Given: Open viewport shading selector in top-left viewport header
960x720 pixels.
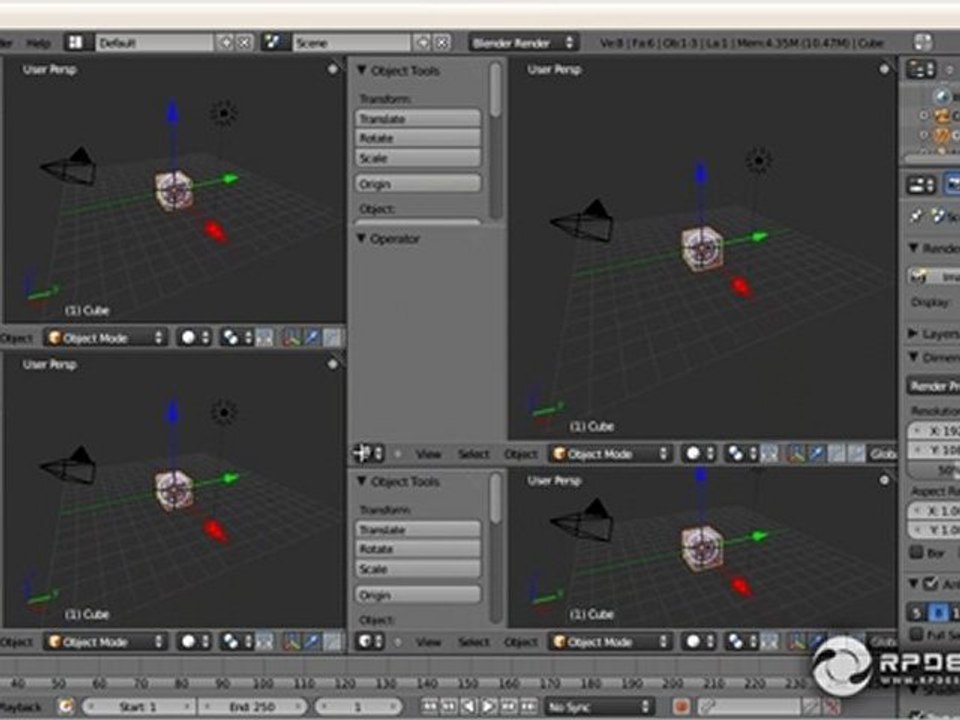Looking at the screenshot, I should pyautogui.click(x=194, y=337).
